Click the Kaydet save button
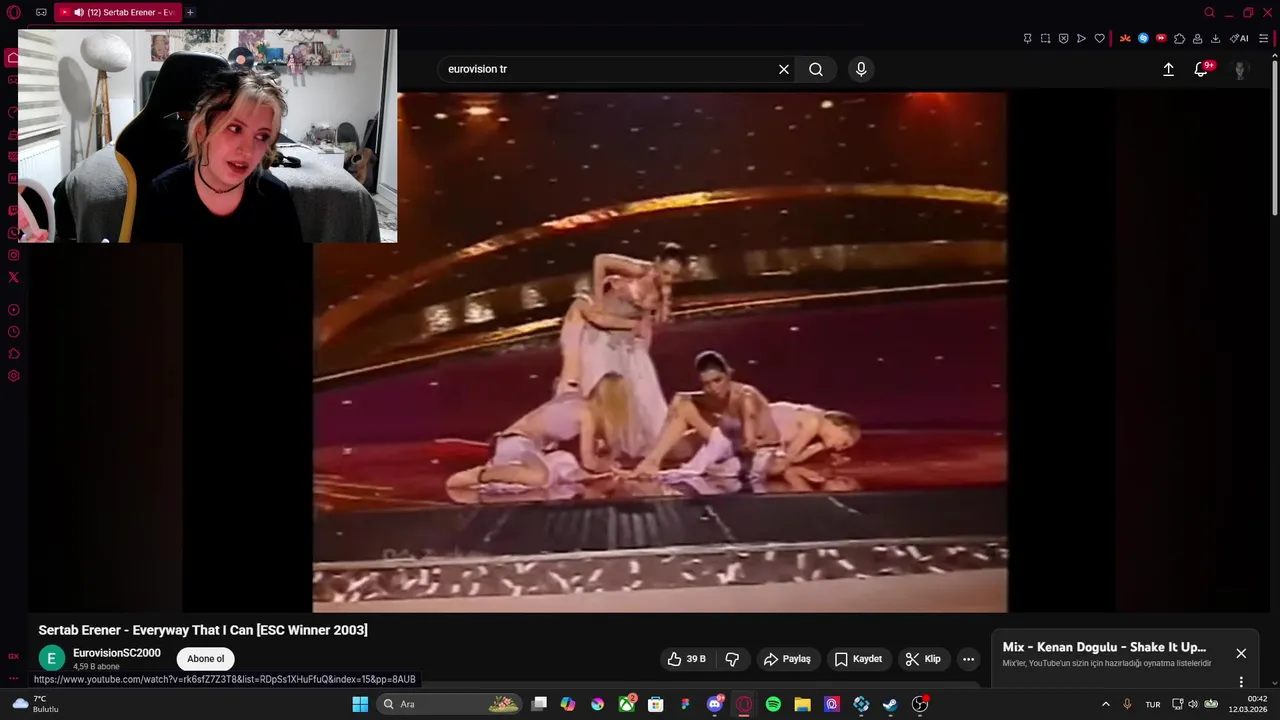Image resolution: width=1280 pixels, height=720 pixels. tap(858, 659)
